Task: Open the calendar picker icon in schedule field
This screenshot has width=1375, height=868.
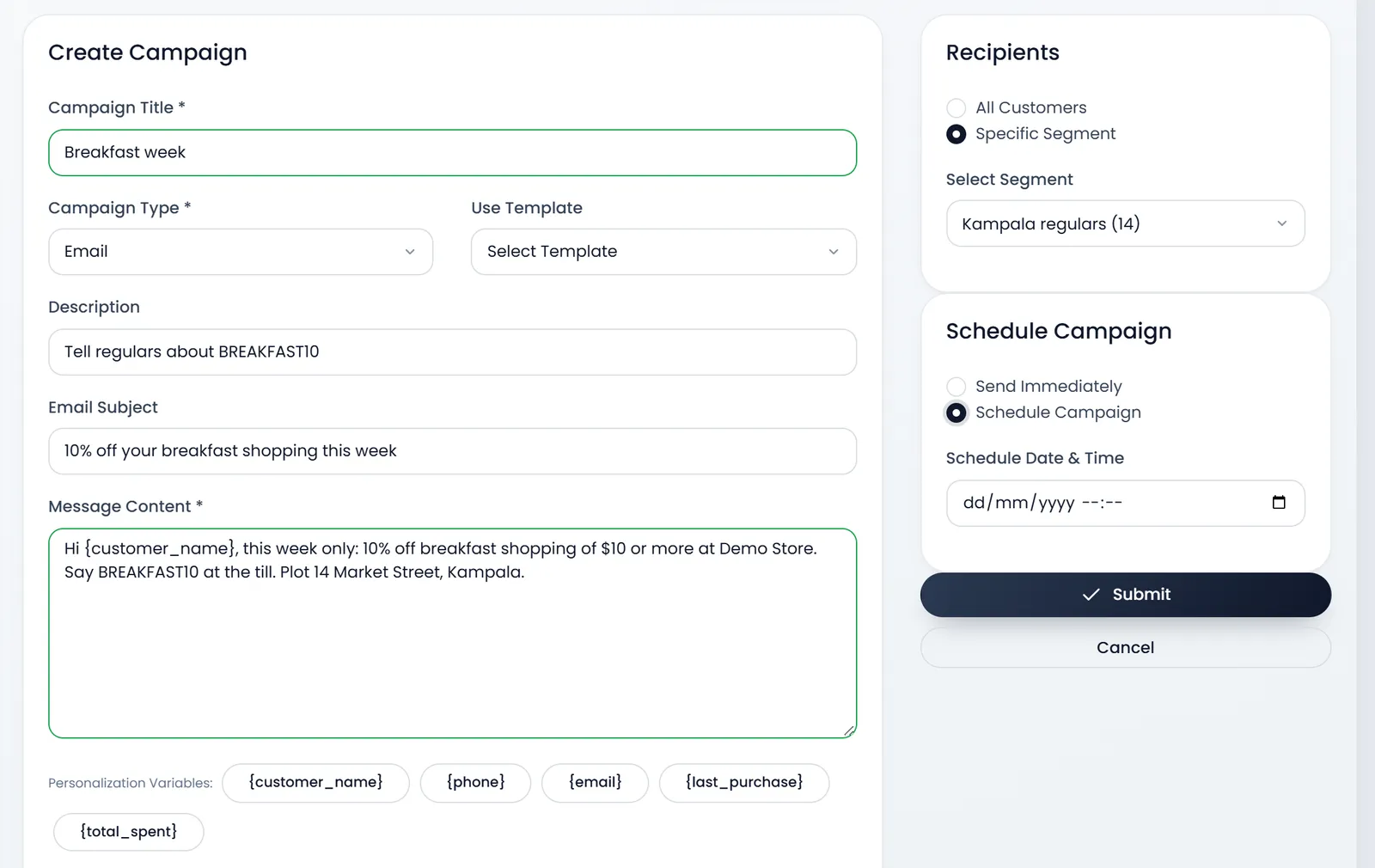Action: (1279, 503)
